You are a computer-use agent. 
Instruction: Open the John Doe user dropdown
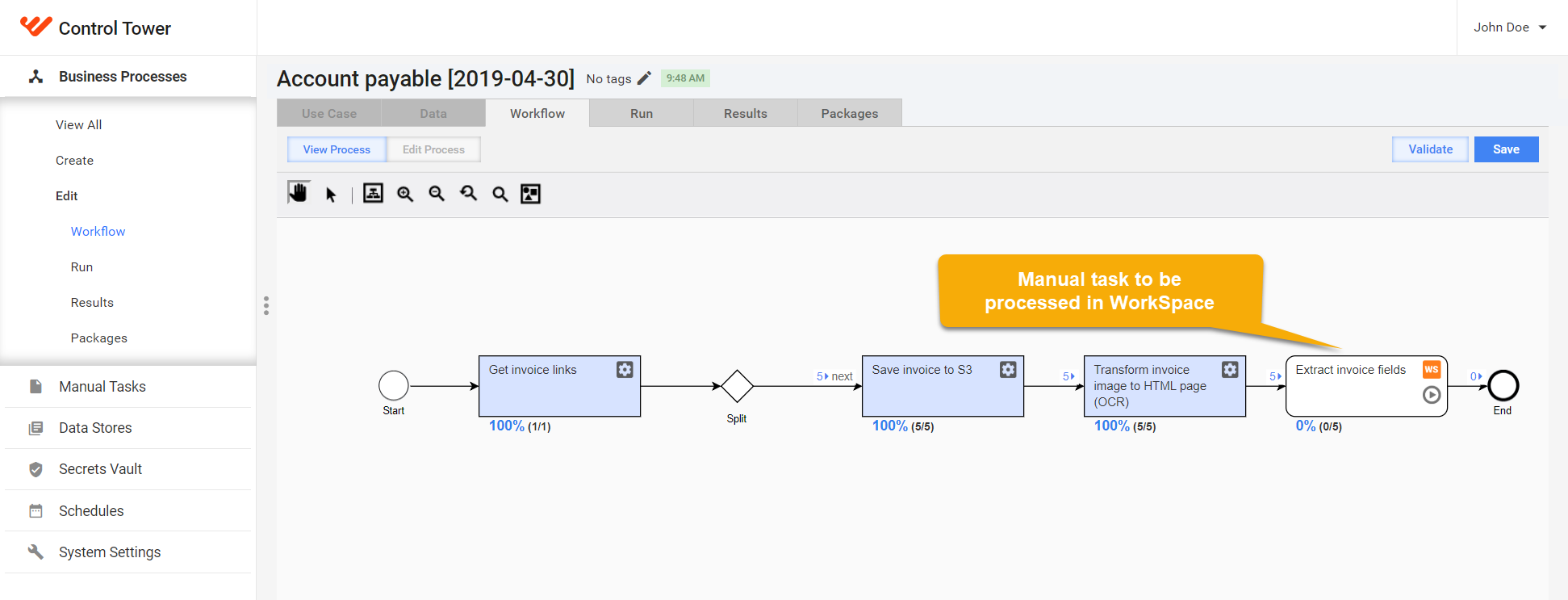pyautogui.click(x=1510, y=27)
